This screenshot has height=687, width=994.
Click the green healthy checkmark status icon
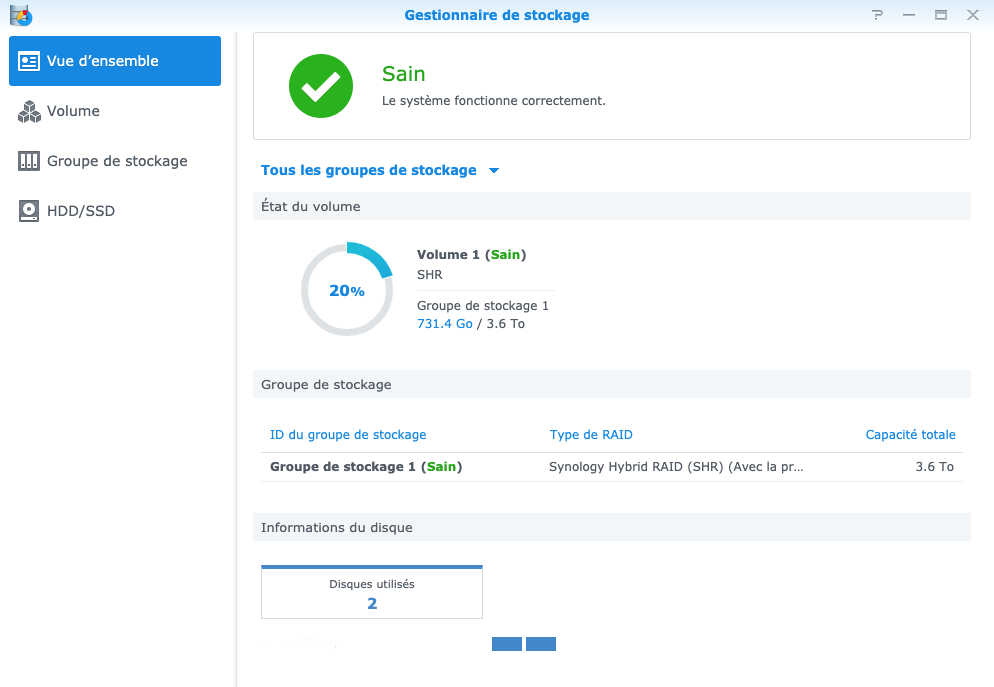click(321, 86)
